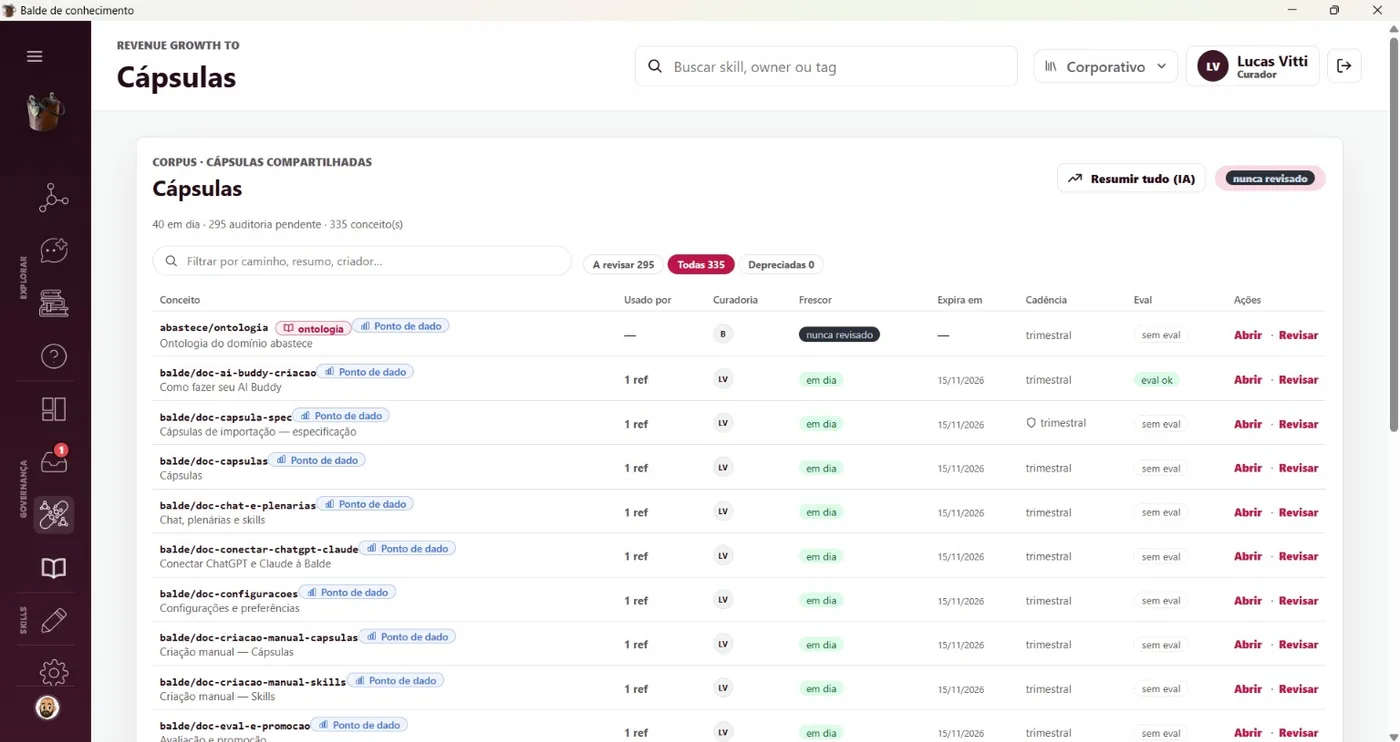Open the pencil Skills icon
1400x742 pixels.
(x=54, y=620)
